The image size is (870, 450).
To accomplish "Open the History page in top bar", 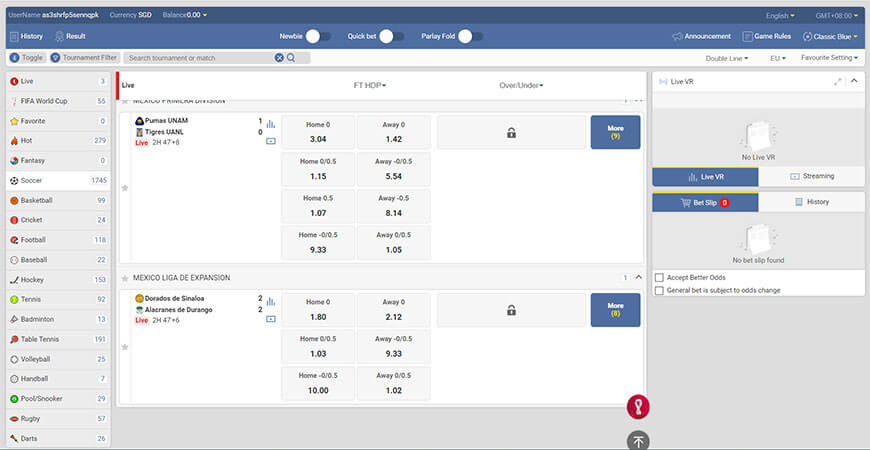I will click(x=26, y=36).
